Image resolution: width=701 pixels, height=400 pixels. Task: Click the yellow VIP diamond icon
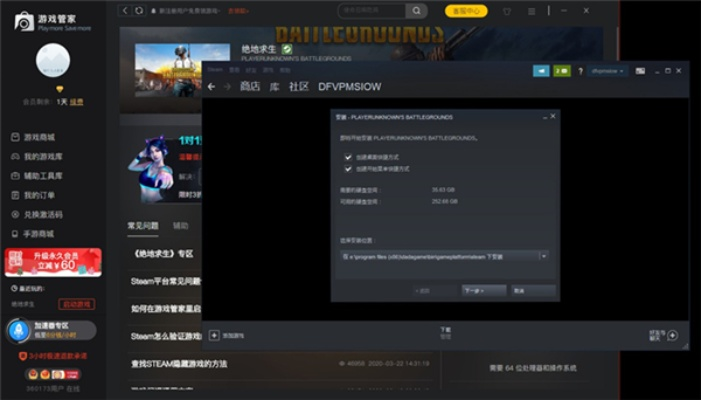[x=59, y=89]
